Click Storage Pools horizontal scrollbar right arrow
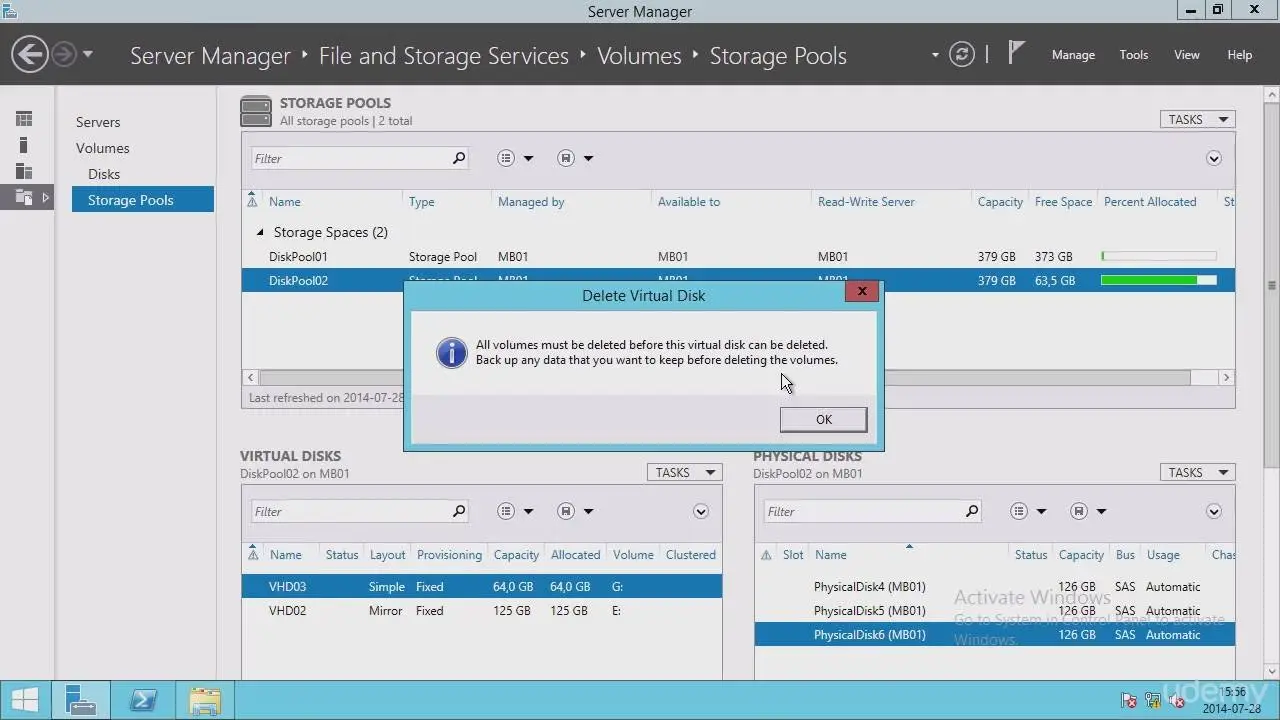 pyautogui.click(x=1226, y=378)
